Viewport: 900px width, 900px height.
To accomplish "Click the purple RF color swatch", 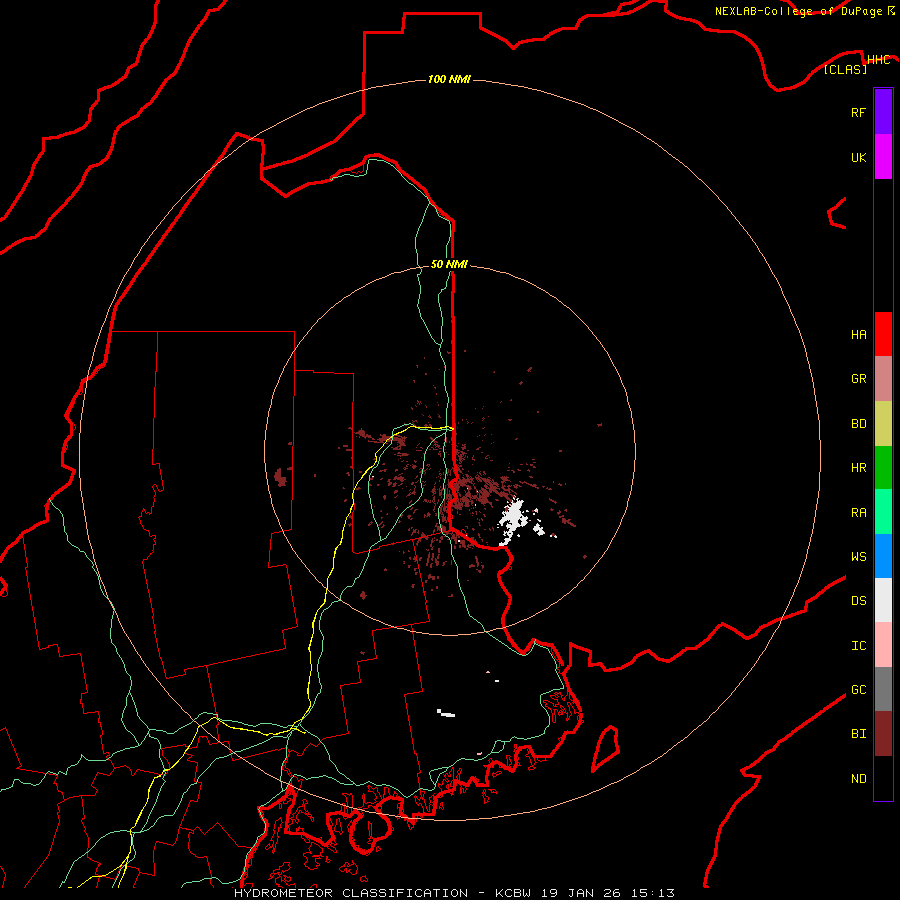I will 883,112.
